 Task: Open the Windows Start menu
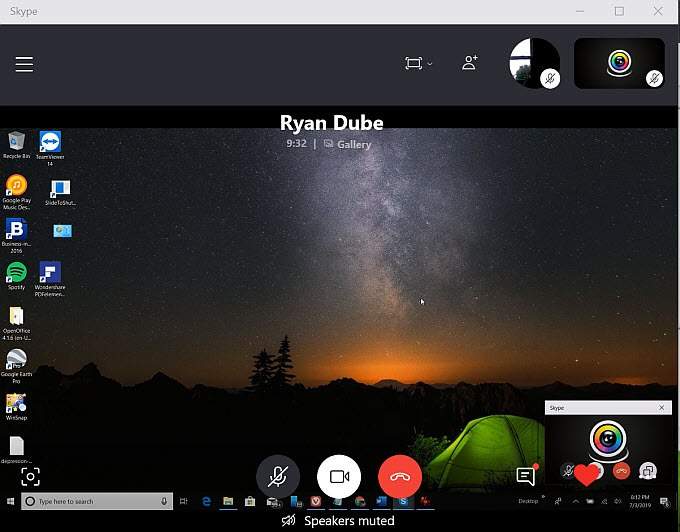click(10, 501)
